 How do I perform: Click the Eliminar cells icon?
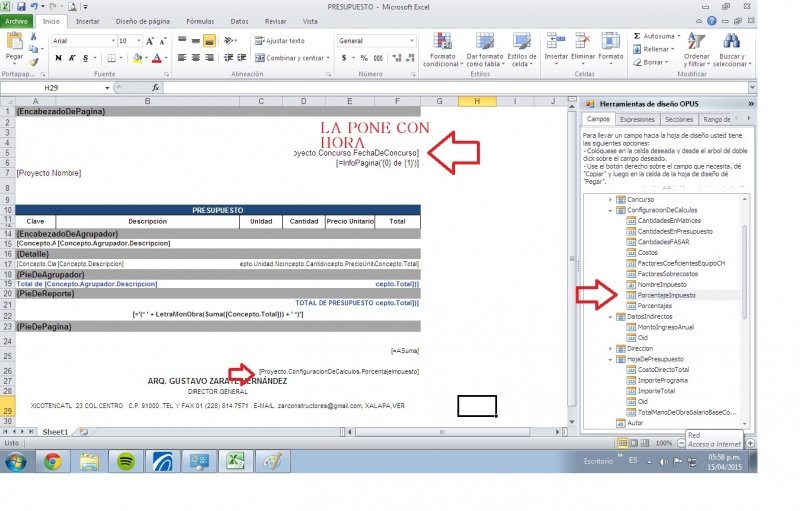[x=583, y=42]
